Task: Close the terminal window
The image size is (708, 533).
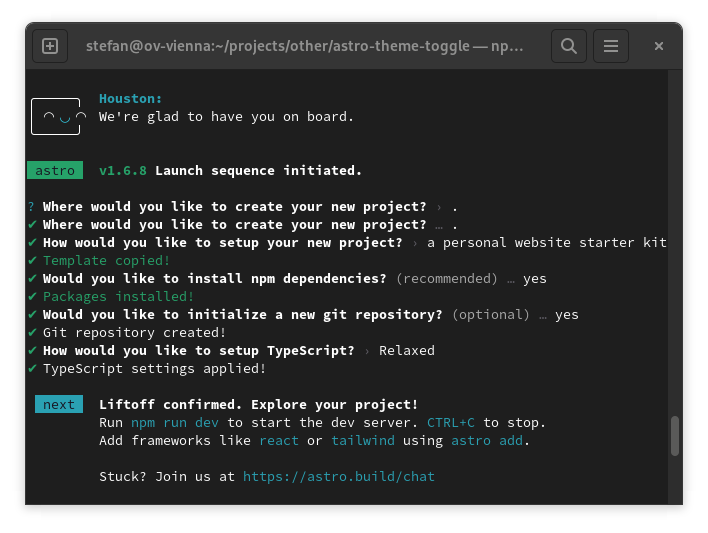Action: click(659, 46)
